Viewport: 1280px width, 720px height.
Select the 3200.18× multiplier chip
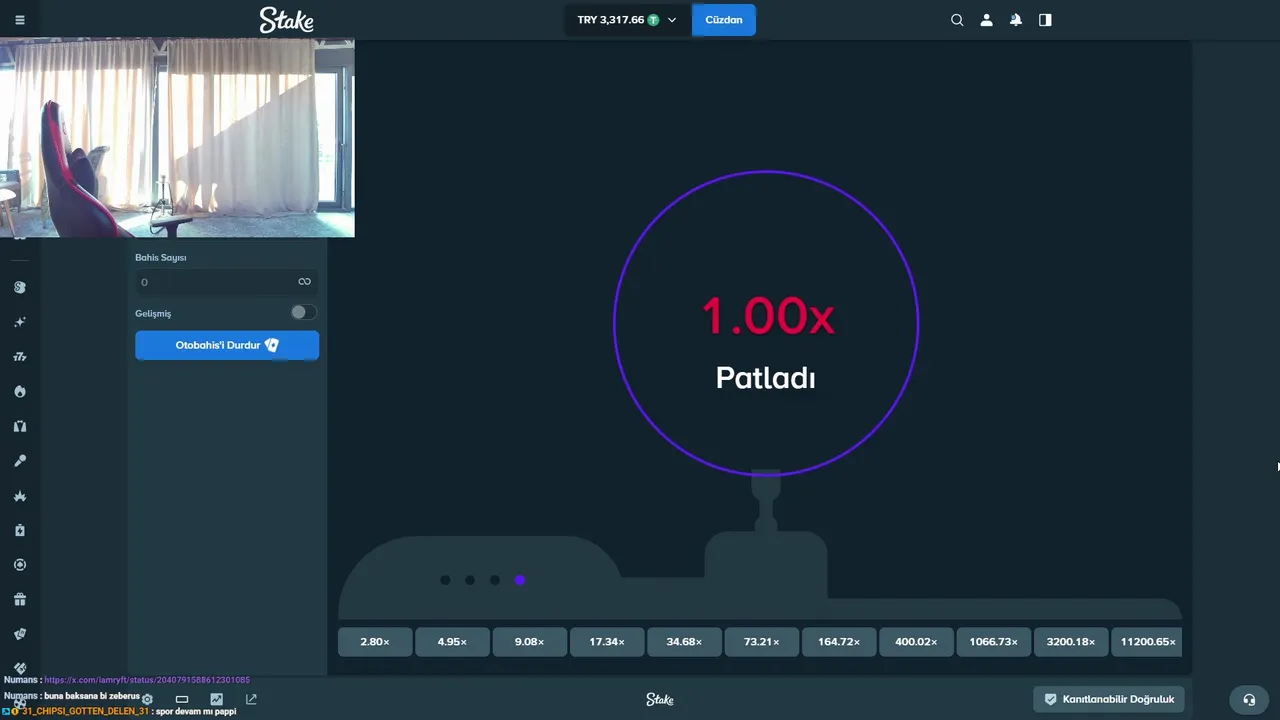[1071, 642]
